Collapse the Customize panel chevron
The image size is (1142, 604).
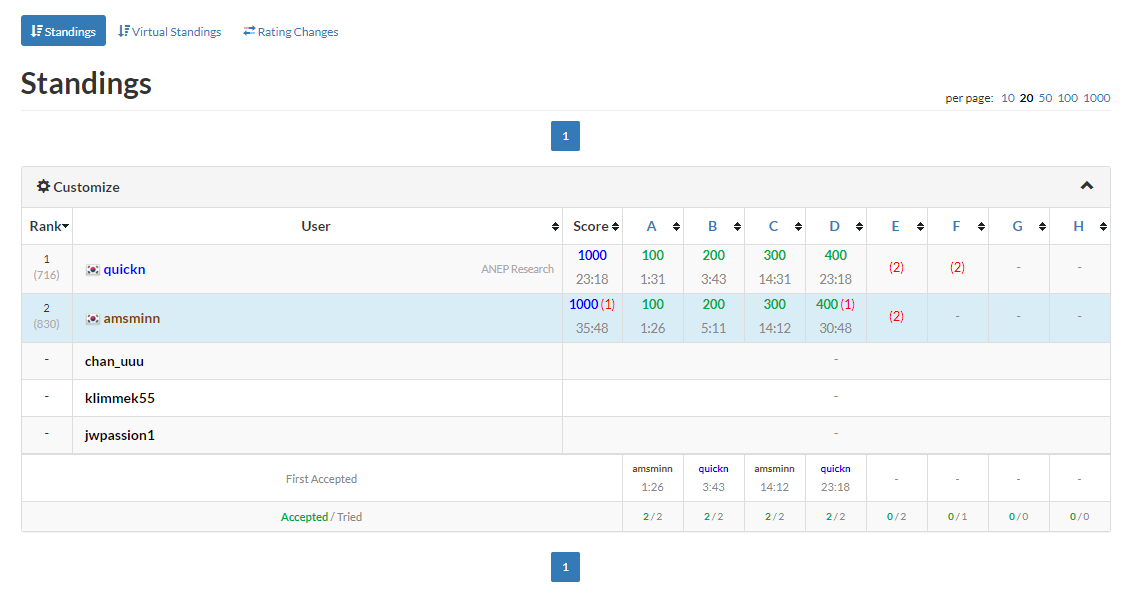1087,186
